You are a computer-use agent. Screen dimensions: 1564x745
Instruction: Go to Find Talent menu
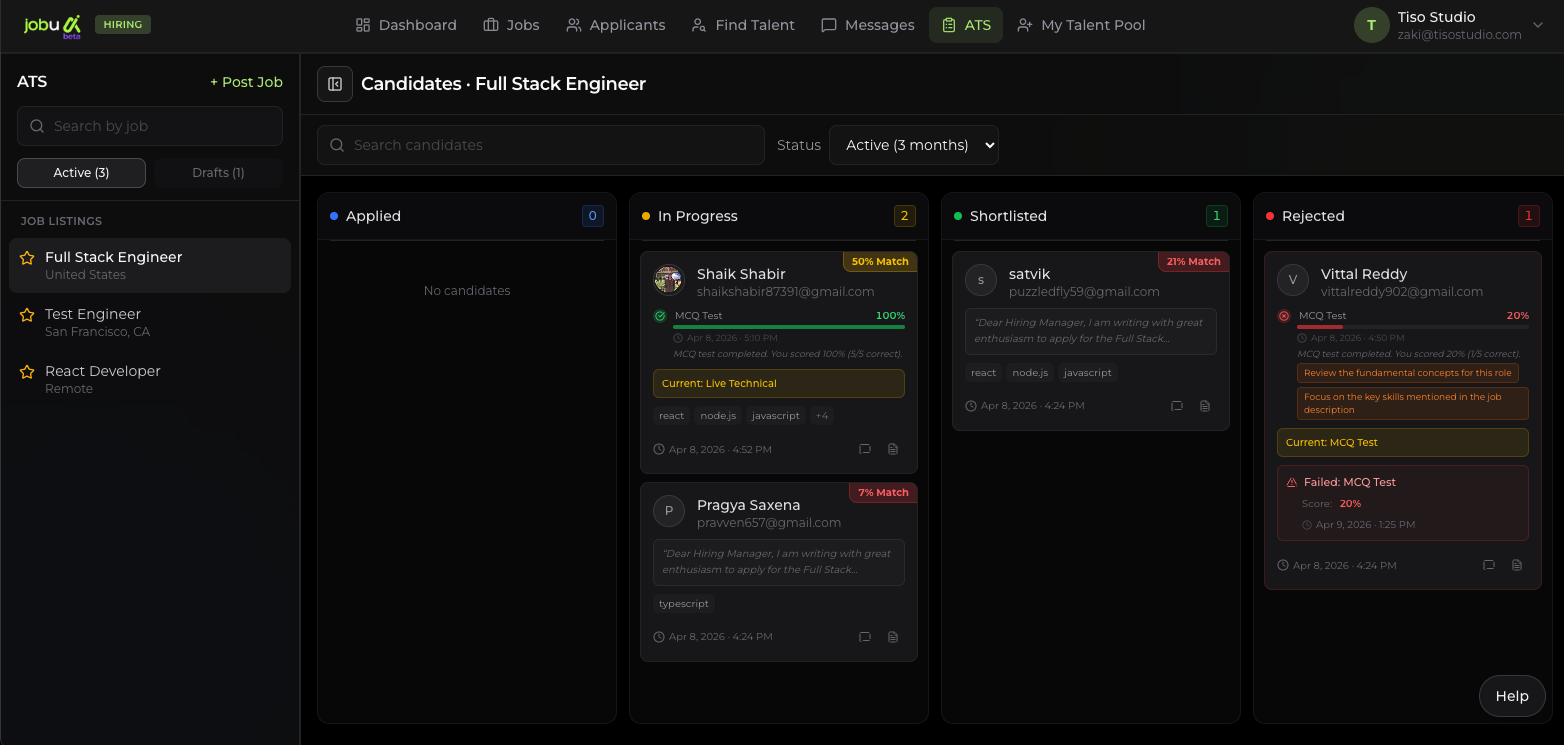tap(743, 25)
